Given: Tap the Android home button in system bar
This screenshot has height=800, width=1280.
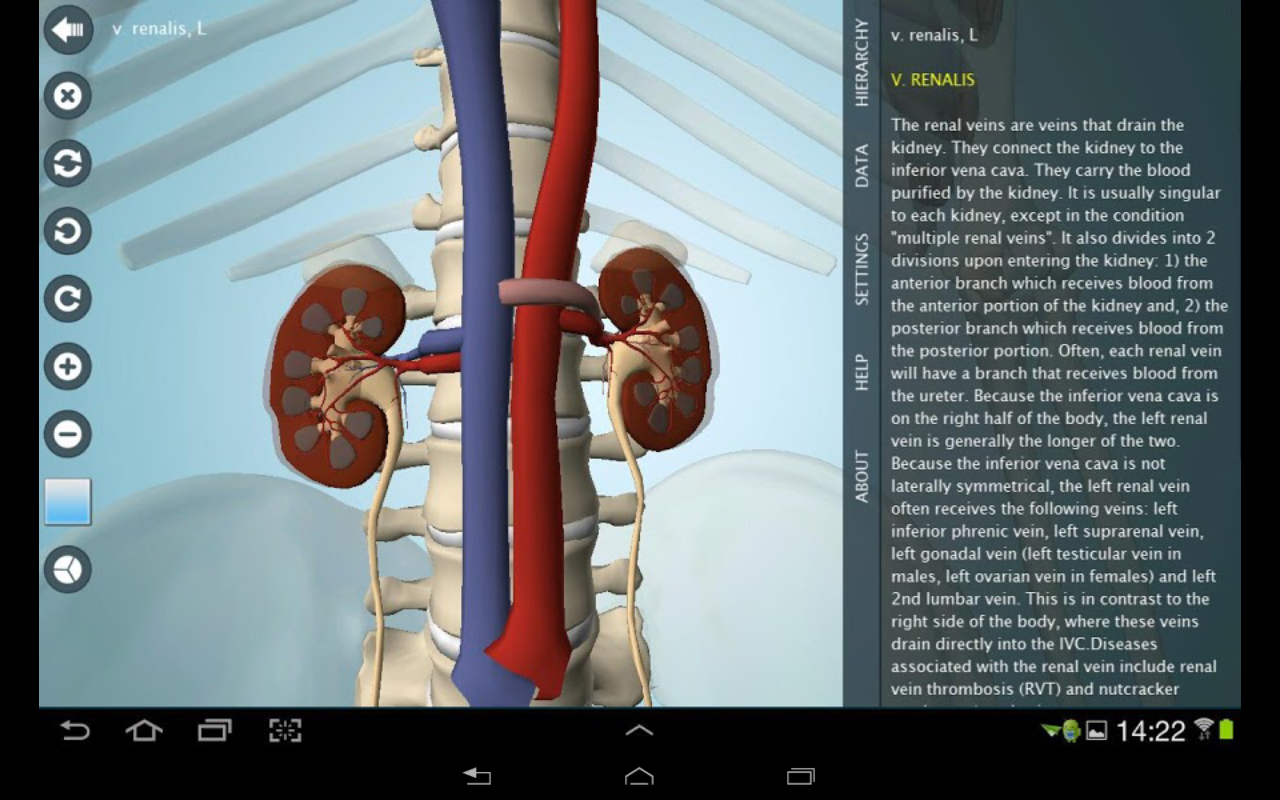Looking at the screenshot, I should (x=144, y=731).
